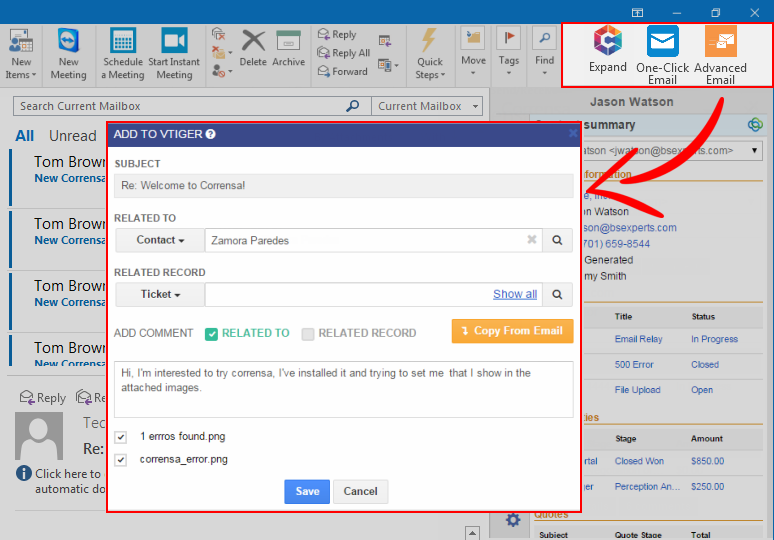The image size is (774, 540).
Task: Delete the selected email
Action: click(x=253, y=48)
